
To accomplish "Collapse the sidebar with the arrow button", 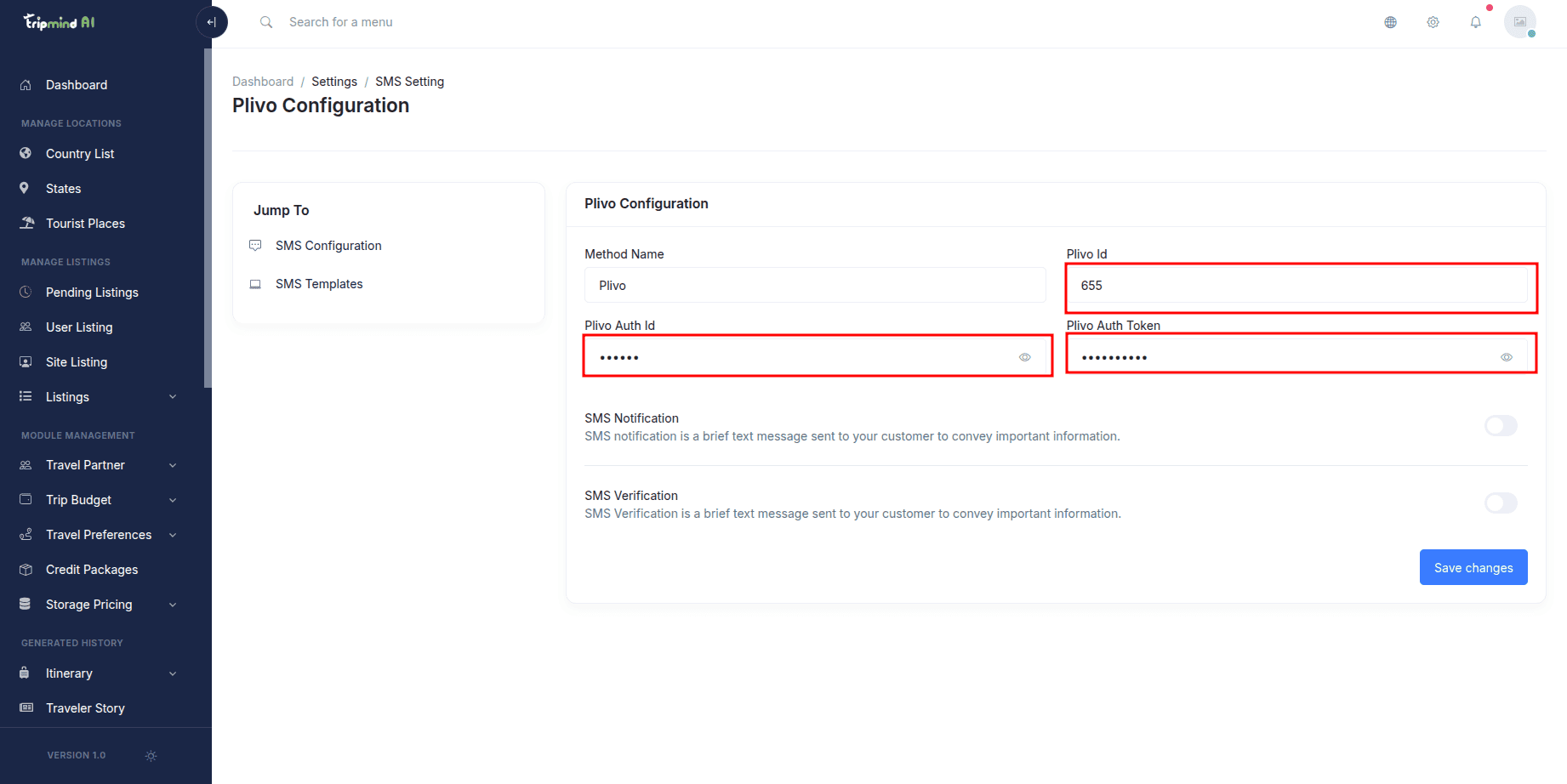I will click(x=212, y=22).
